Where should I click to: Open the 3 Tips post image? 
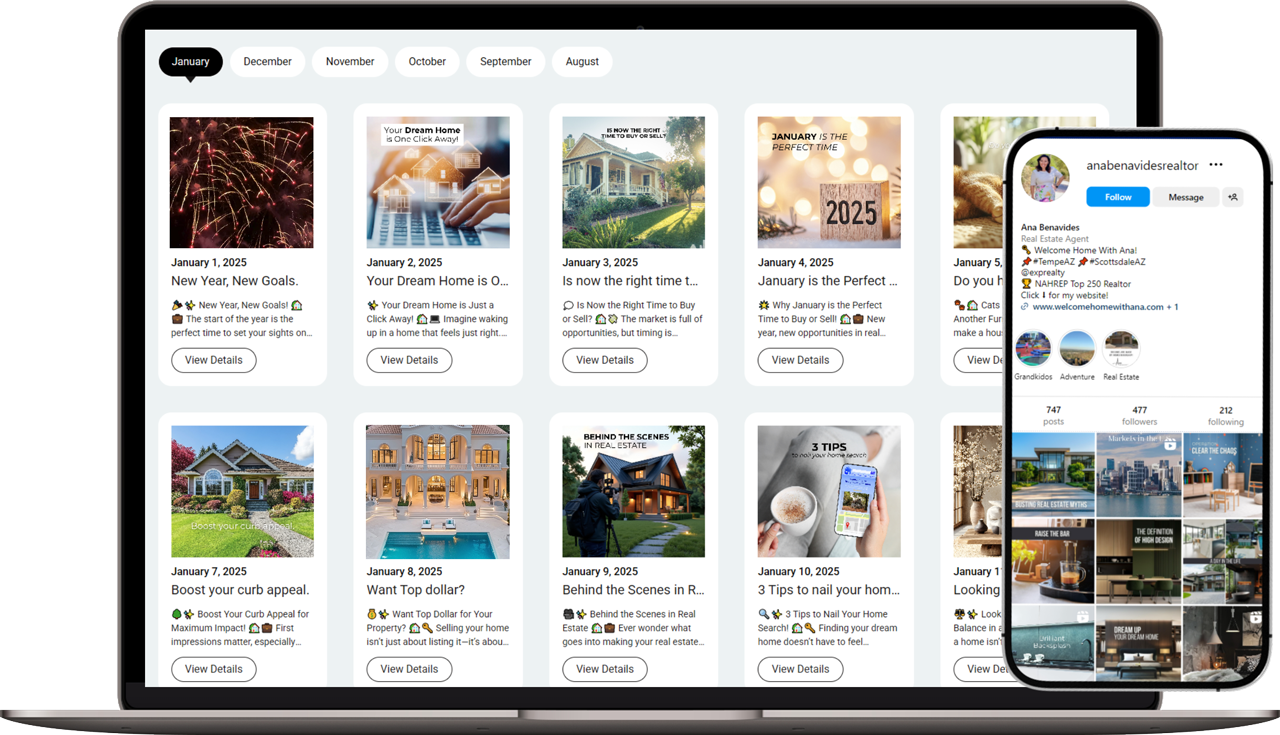coord(828,491)
